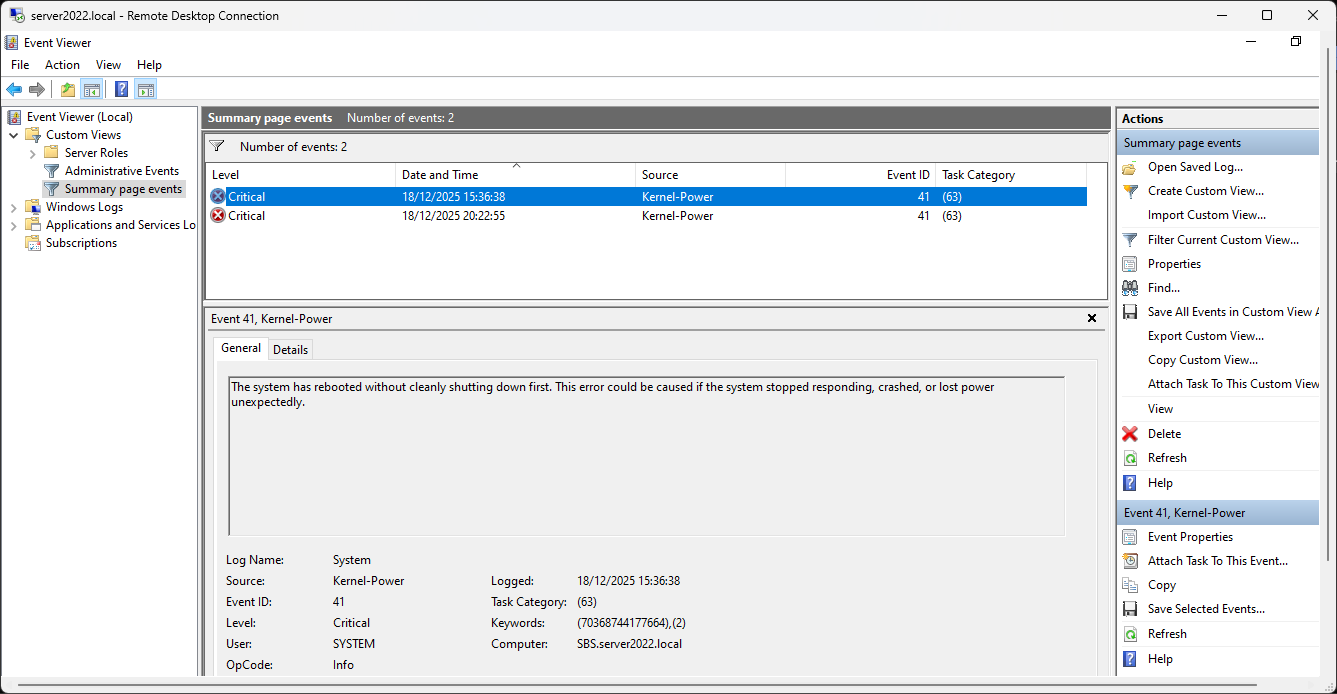Toggle the Show/Hide Console Tree toolbar icon
Image resolution: width=1337 pixels, height=694 pixels.
coord(91,90)
